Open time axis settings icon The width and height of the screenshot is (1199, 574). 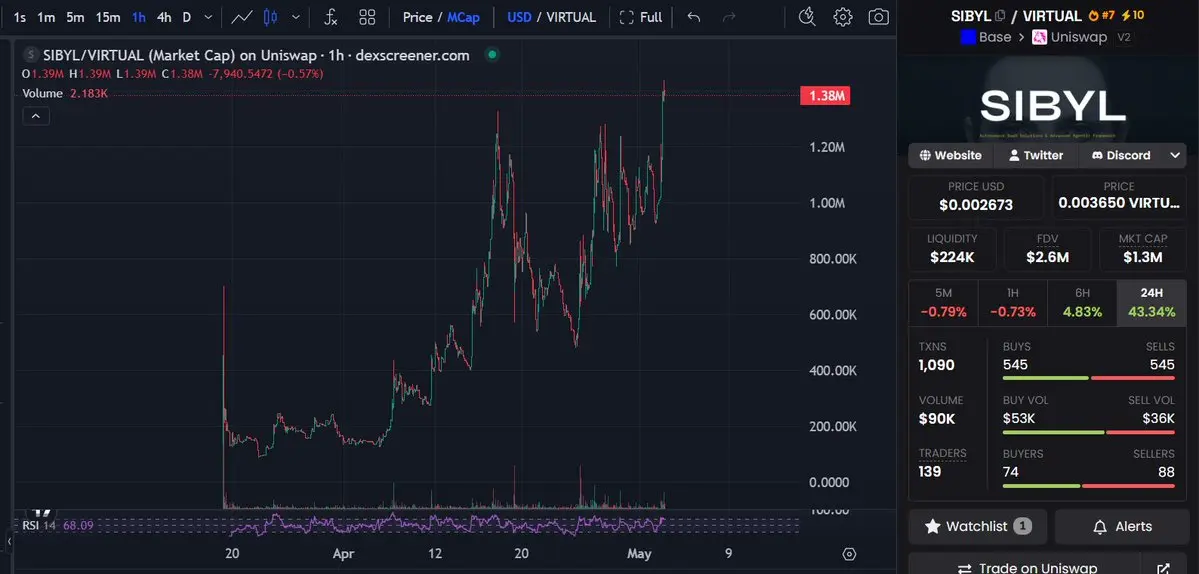click(849, 553)
